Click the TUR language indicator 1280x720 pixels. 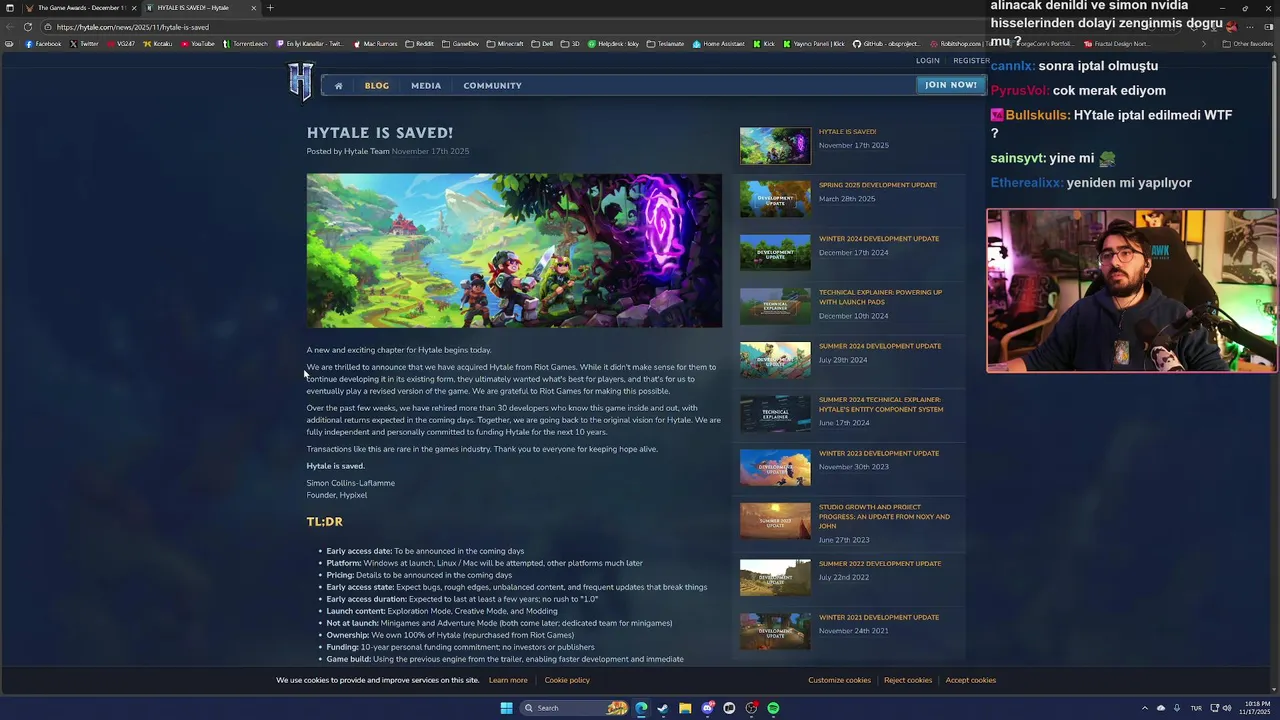pyautogui.click(x=1196, y=708)
